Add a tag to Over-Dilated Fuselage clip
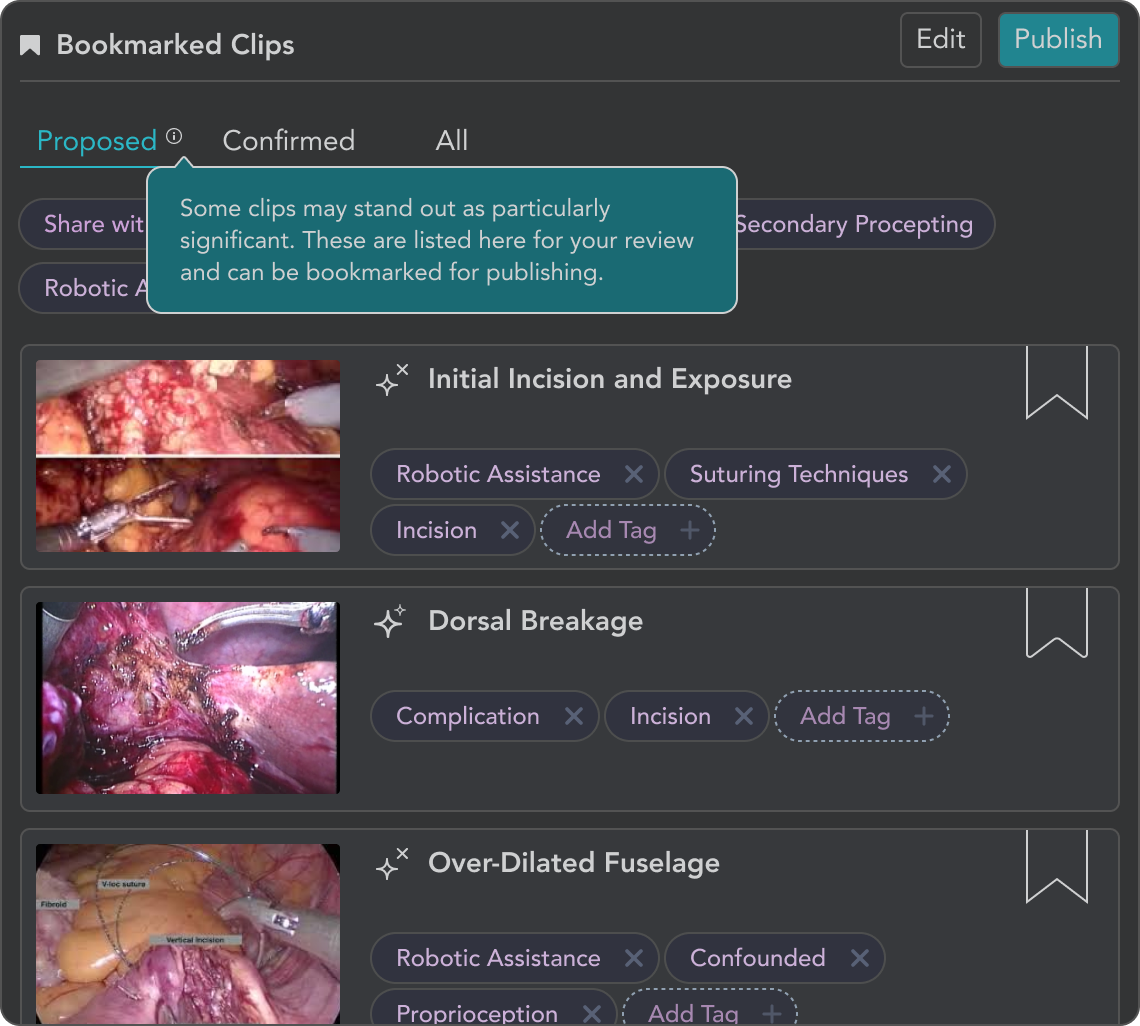The height and width of the screenshot is (1026, 1140). (710, 1007)
